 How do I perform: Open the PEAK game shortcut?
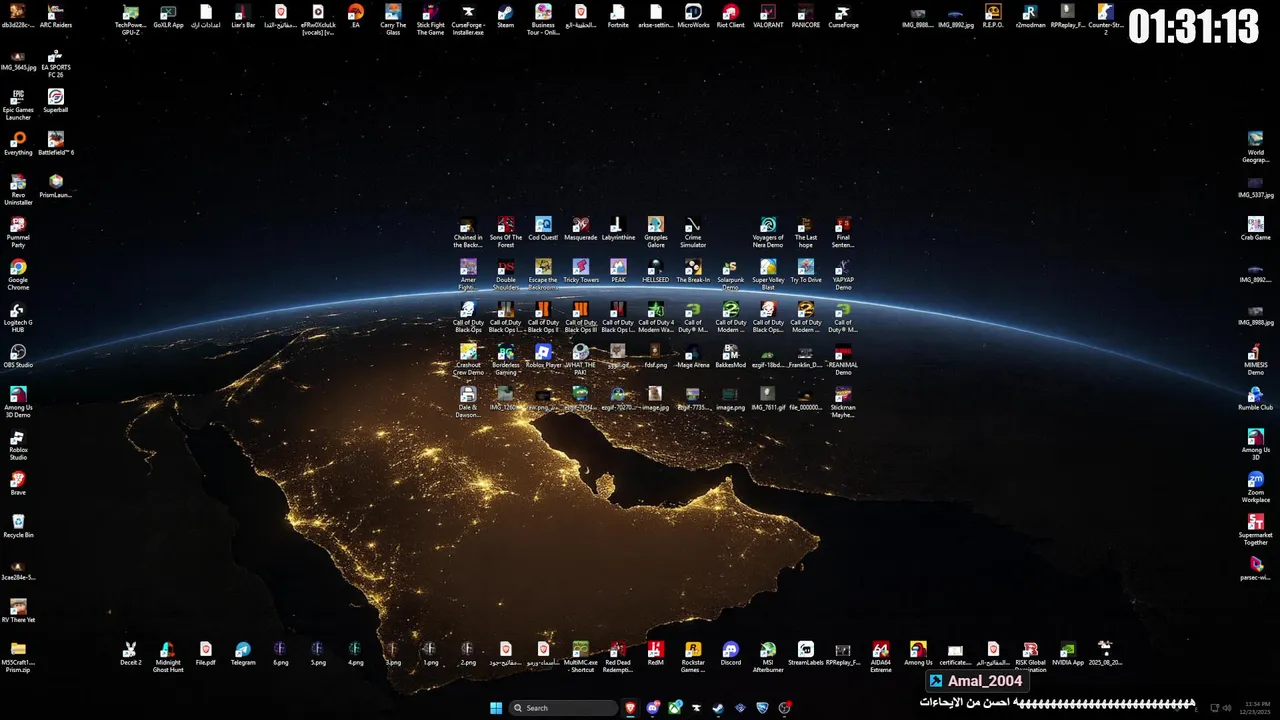[618, 271]
